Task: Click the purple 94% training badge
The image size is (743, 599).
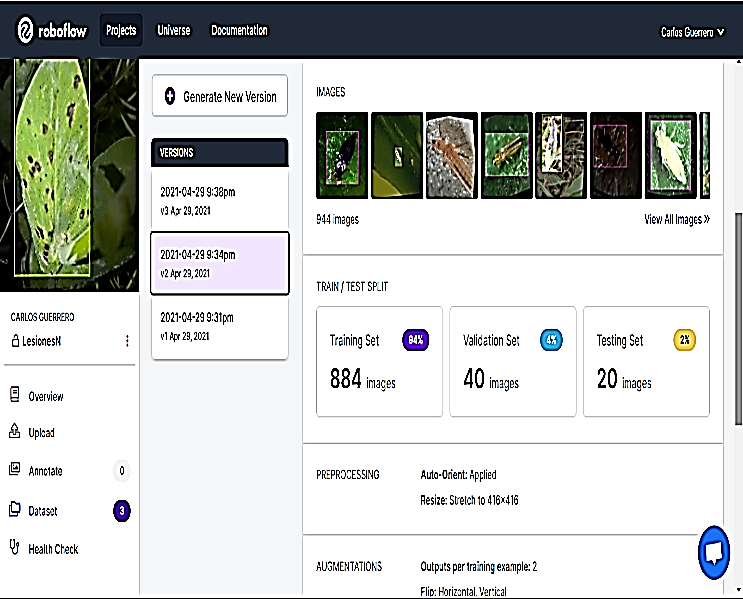Action: point(415,340)
